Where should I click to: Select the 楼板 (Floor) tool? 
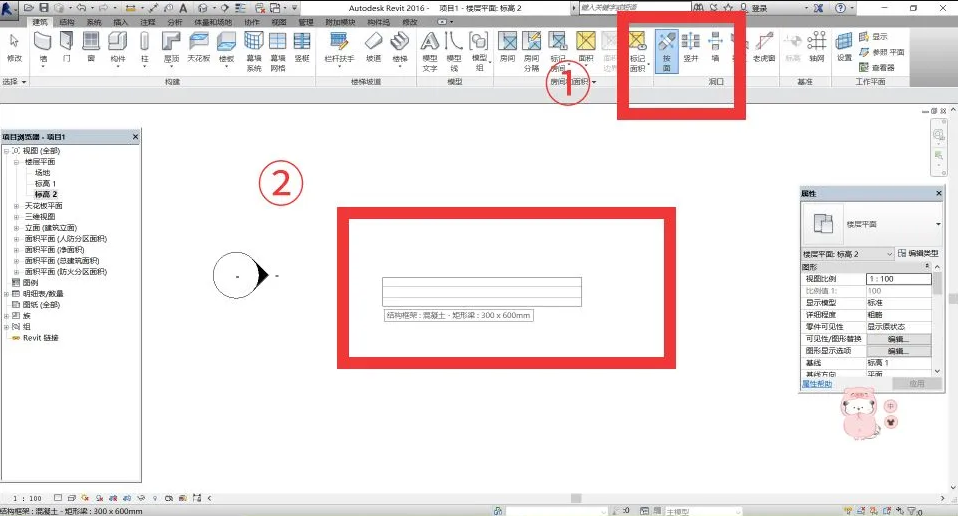click(x=226, y=48)
